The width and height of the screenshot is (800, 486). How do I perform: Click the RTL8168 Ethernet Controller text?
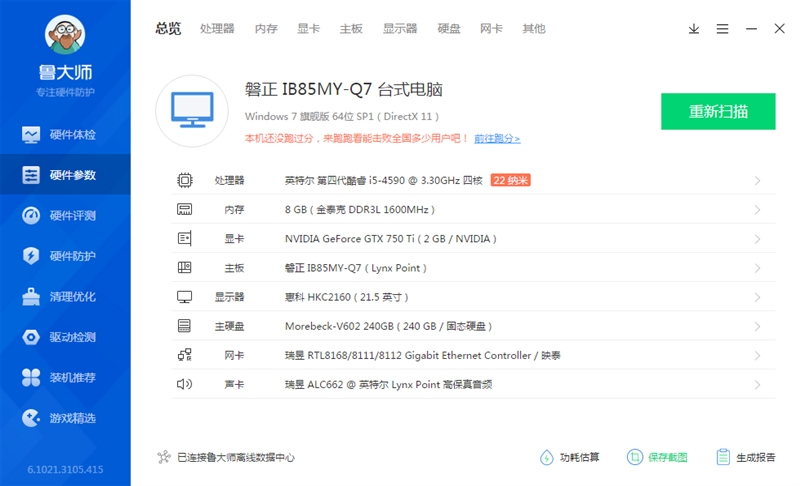click(422, 355)
